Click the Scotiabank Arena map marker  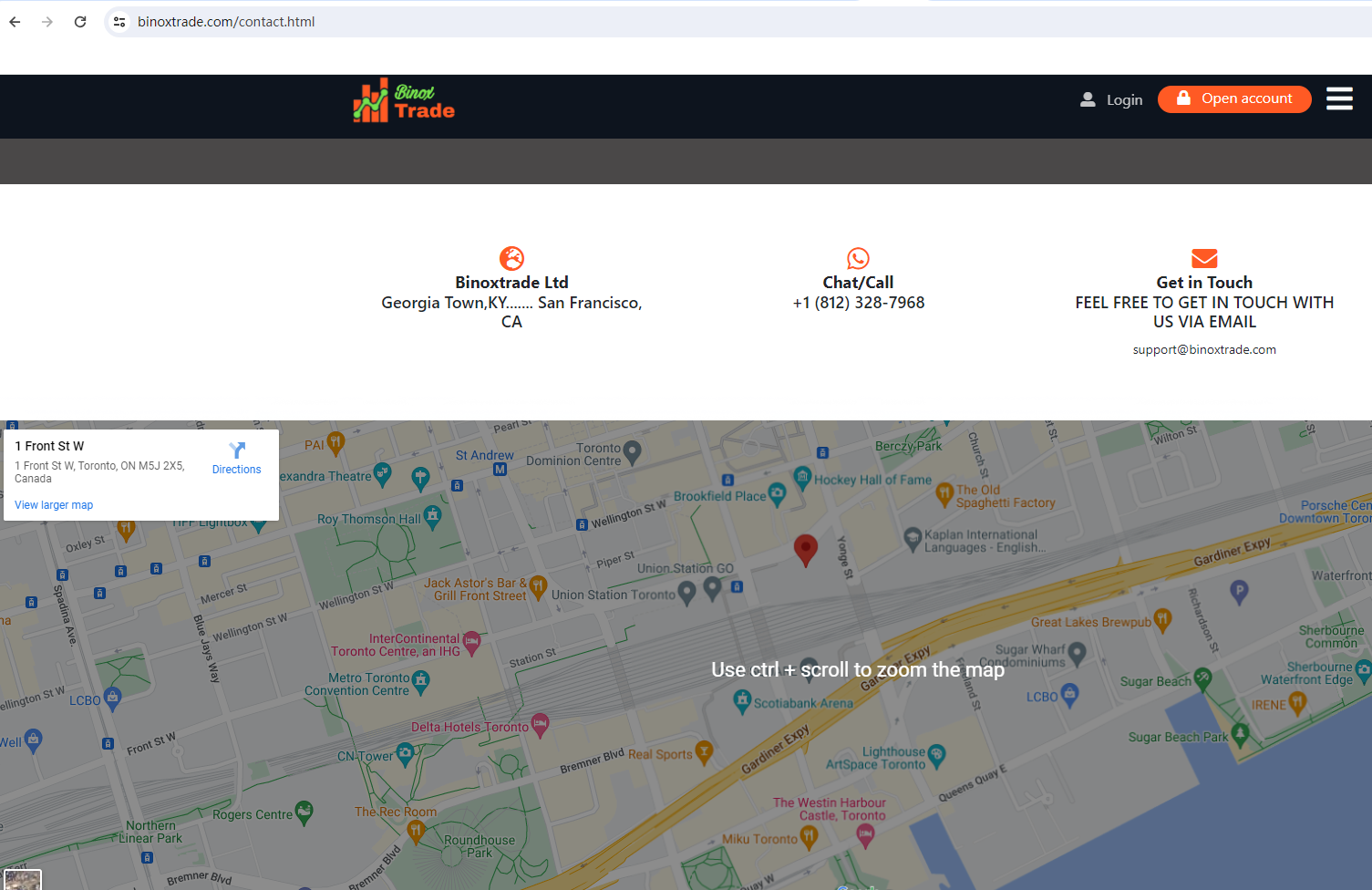pos(742,700)
